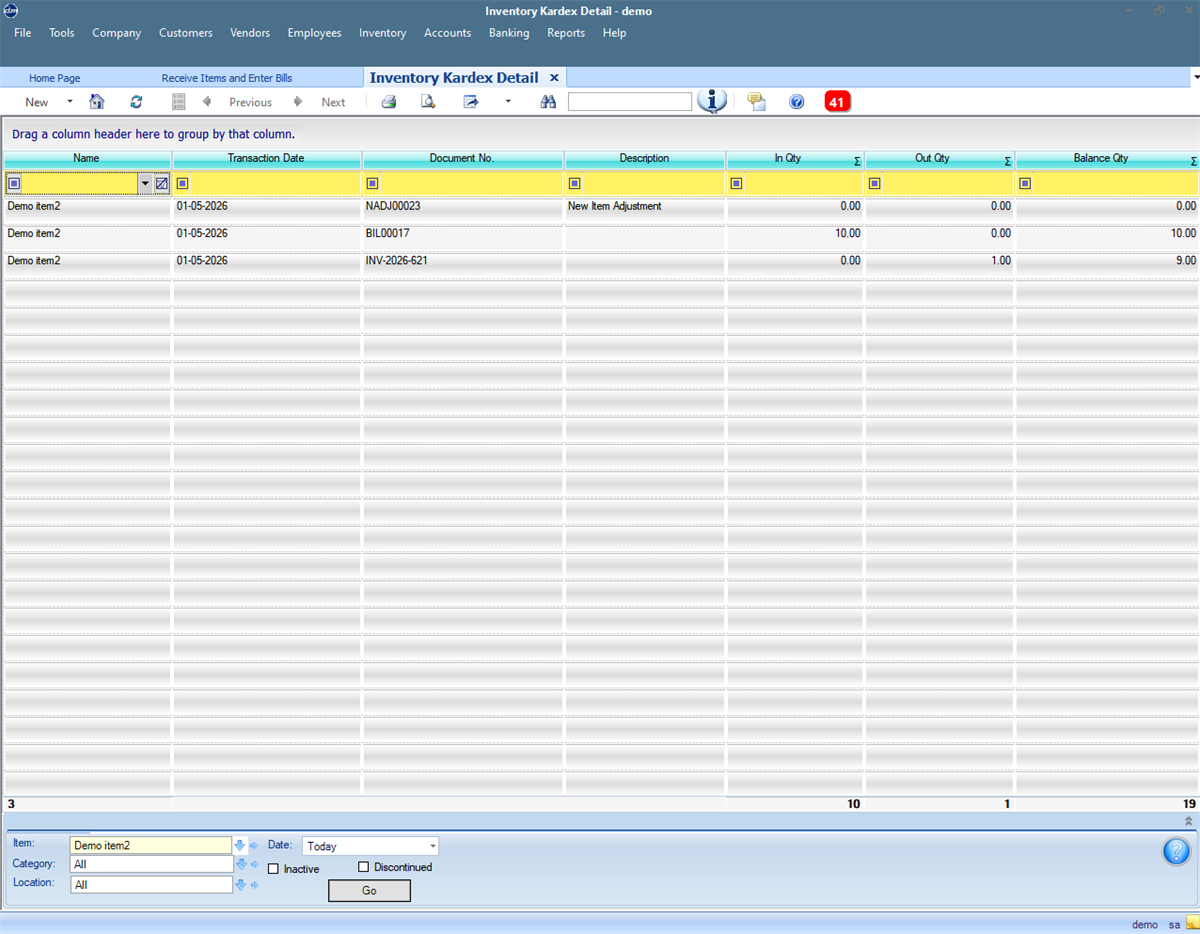Click the Refresh icon in the toolbar
Viewport: 1200px width, 934px height.
137,102
